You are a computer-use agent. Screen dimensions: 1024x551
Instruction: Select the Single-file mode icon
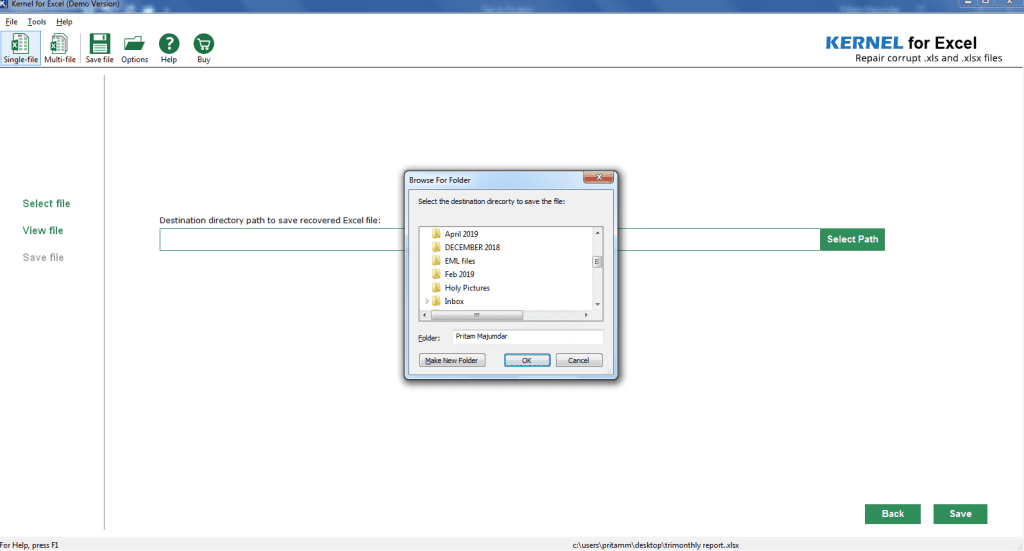[21, 47]
